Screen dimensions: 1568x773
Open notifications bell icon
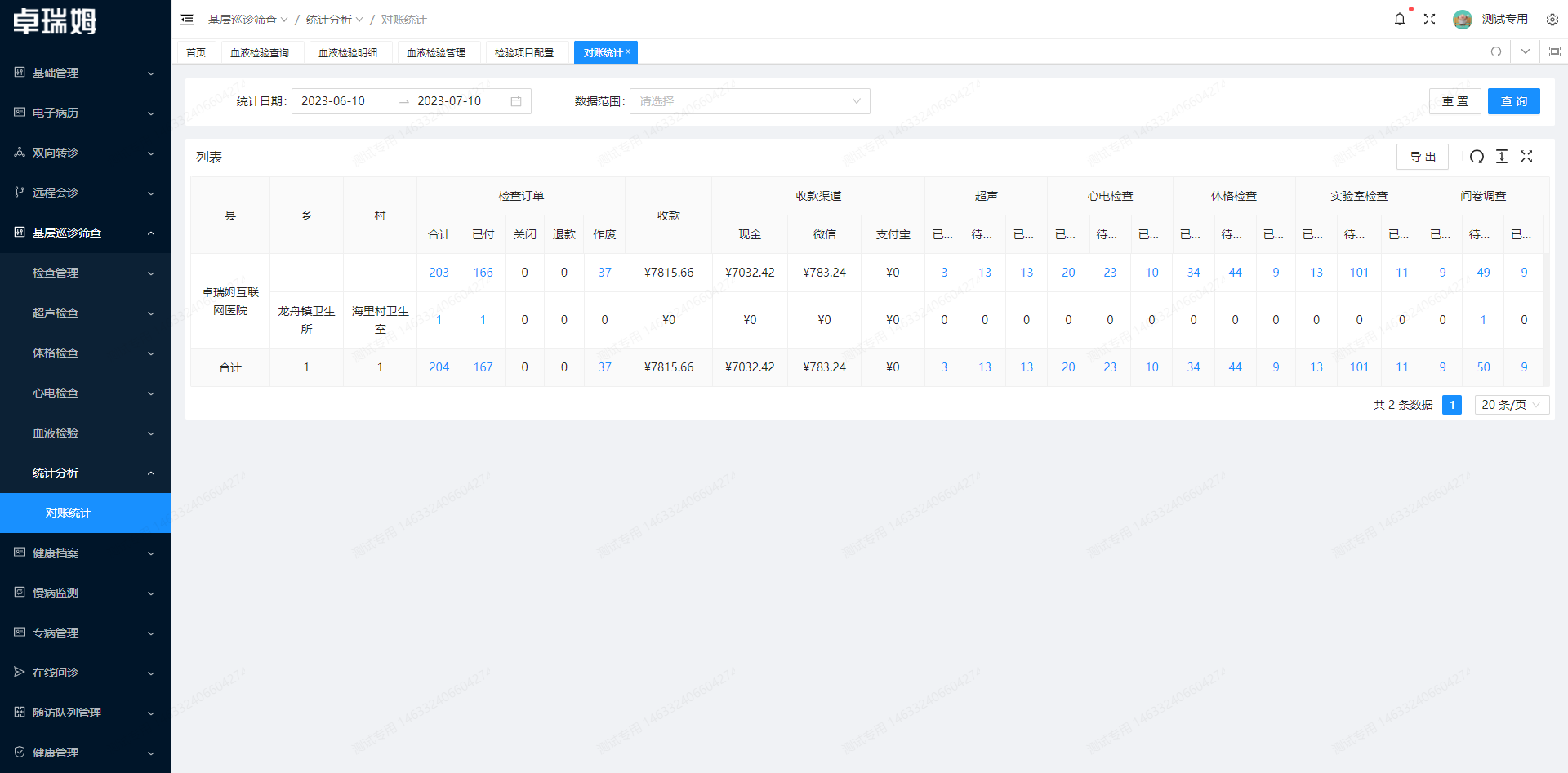tap(1400, 19)
